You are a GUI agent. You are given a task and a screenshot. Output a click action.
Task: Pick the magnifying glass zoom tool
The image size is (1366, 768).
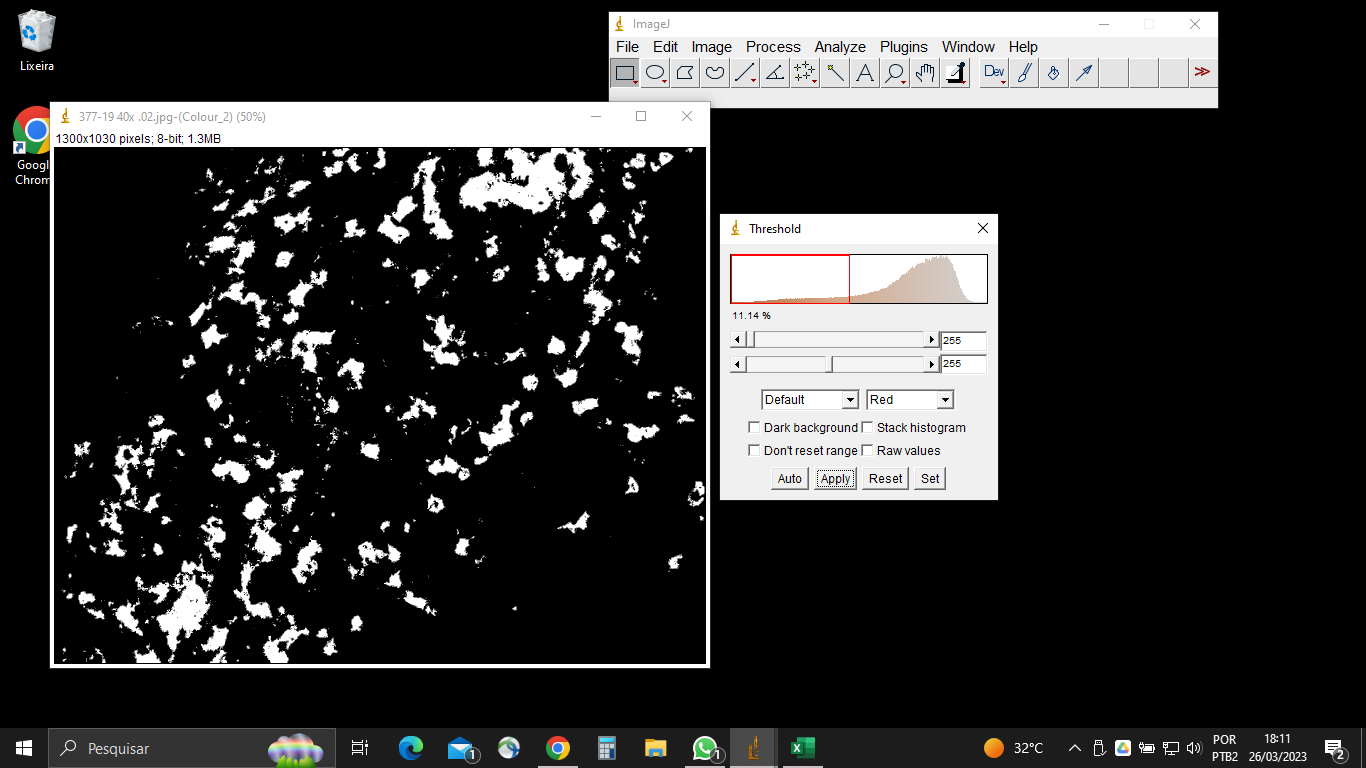[x=894, y=72]
